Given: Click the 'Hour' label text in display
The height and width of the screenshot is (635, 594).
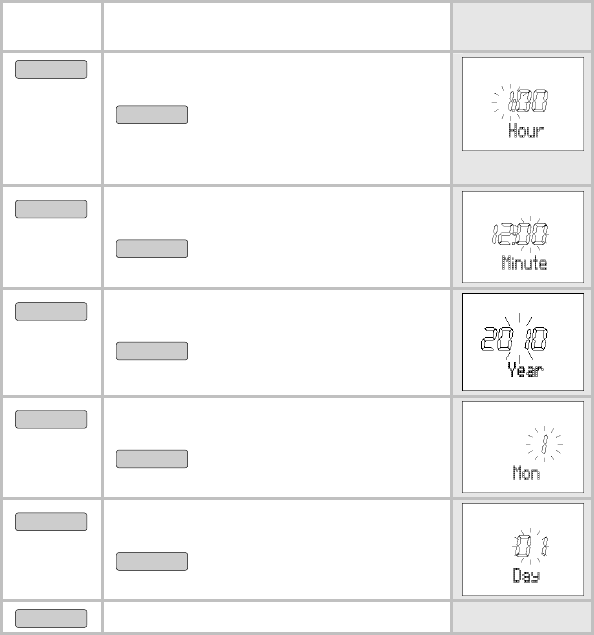Looking at the screenshot, I should pyautogui.click(x=526, y=130).
